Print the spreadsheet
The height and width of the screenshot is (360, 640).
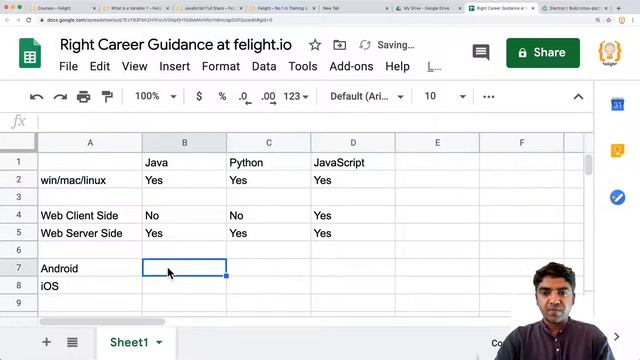point(83,97)
